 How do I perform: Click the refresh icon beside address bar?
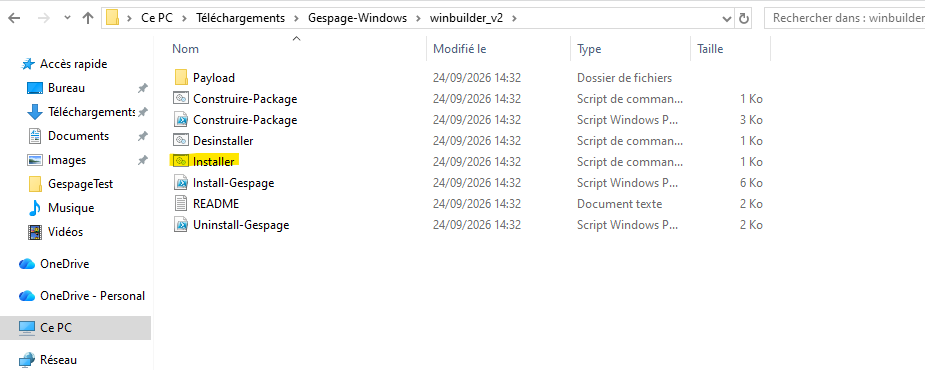pyautogui.click(x=744, y=18)
